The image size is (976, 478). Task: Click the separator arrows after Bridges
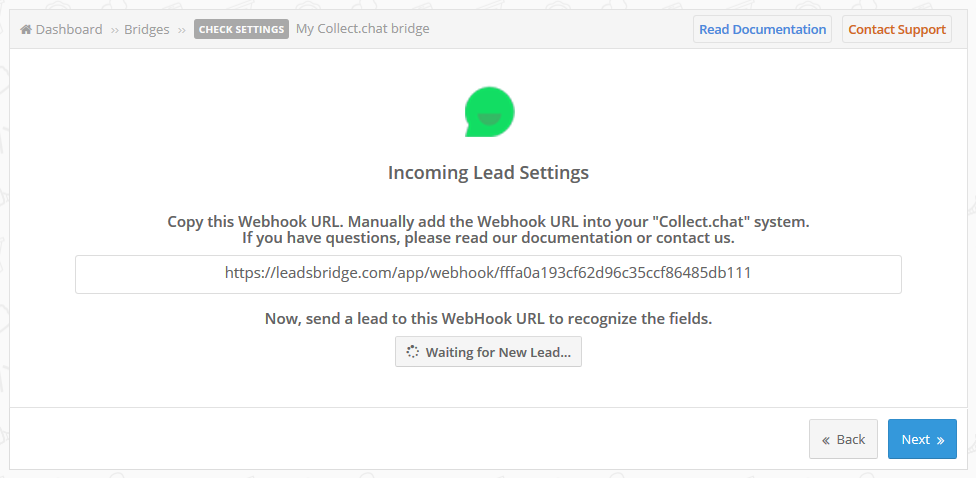(182, 30)
